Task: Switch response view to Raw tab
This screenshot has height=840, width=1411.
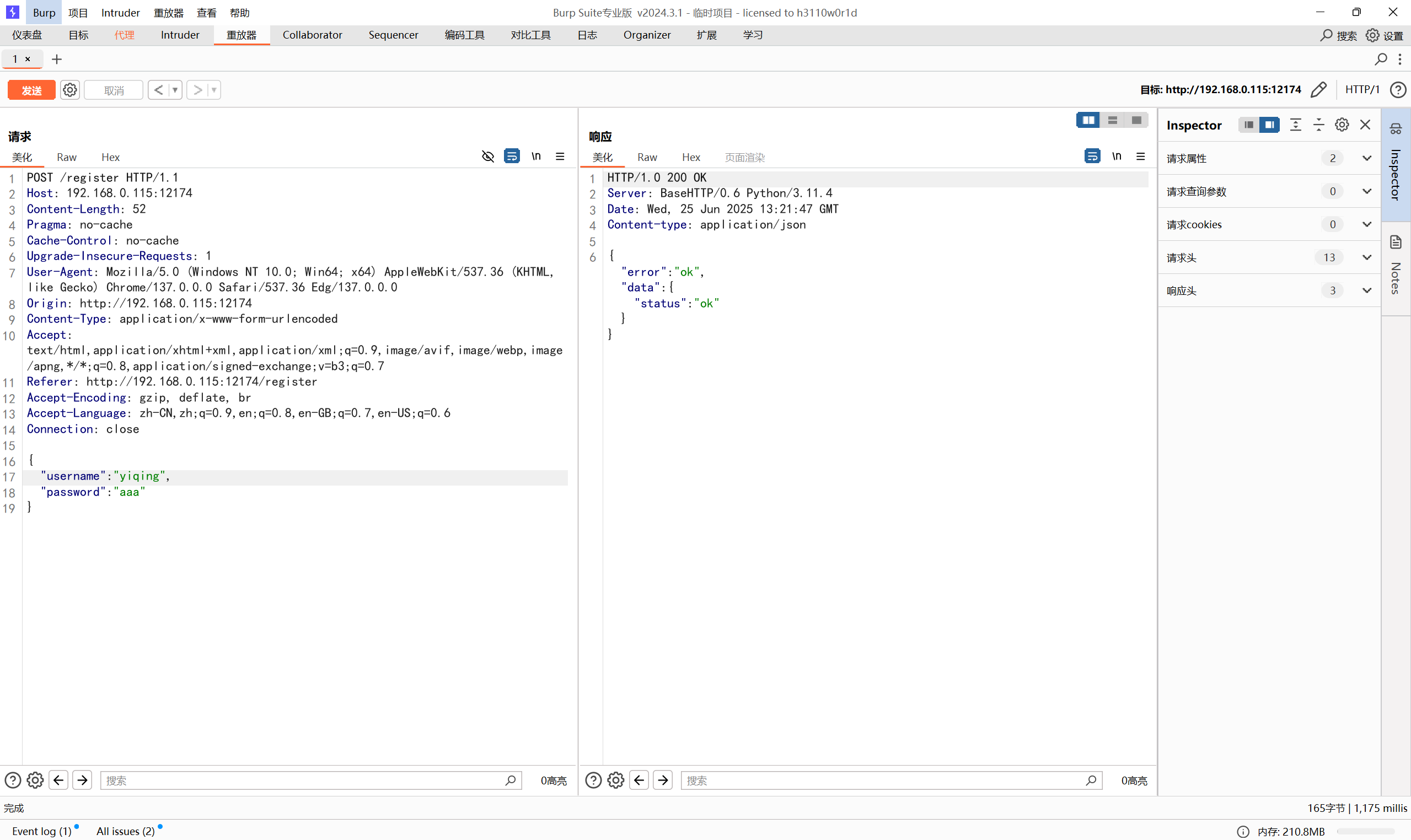Action: (x=647, y=157)
